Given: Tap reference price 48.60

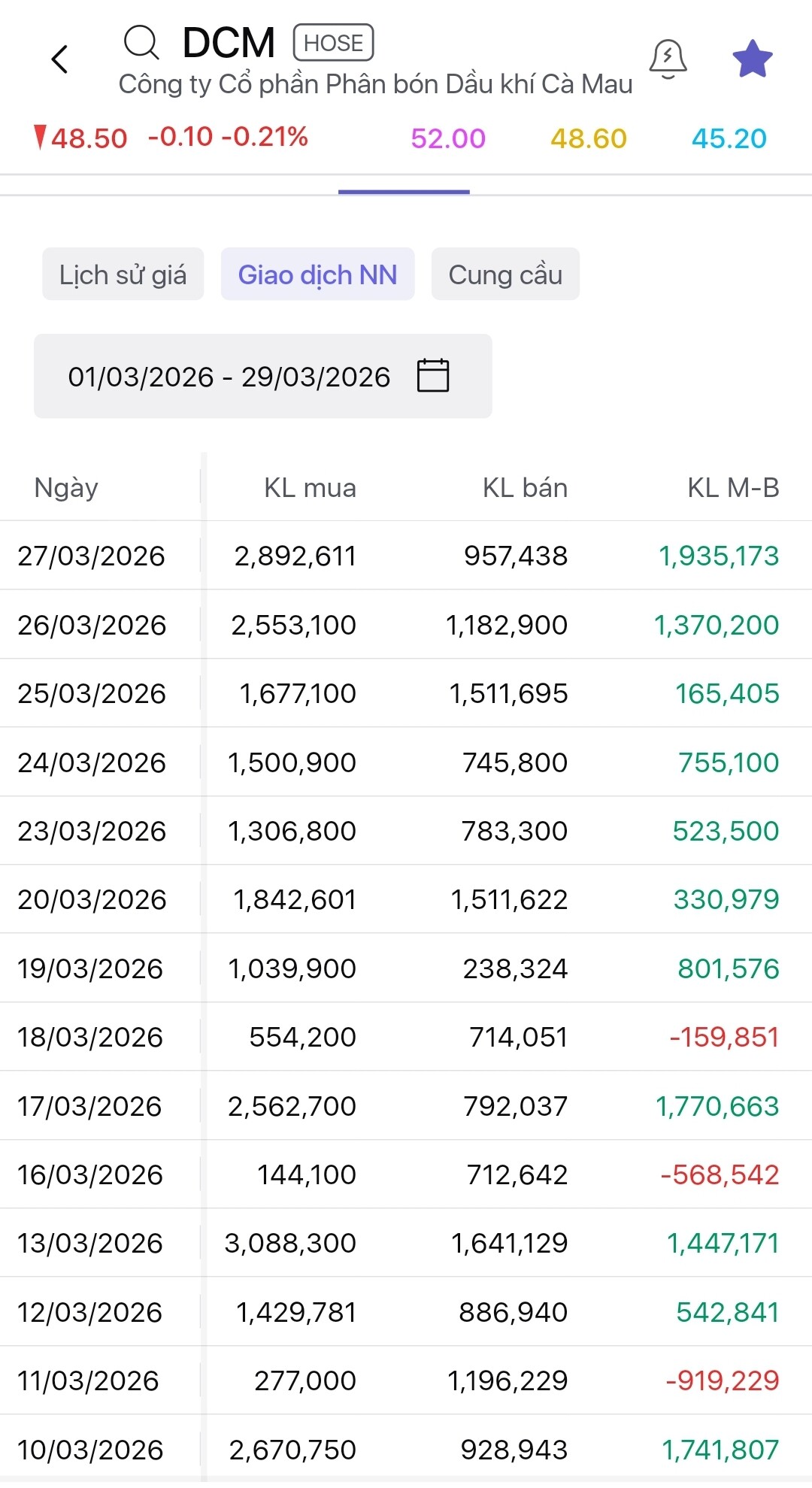Looking at the screenshot, I should coord(588,138).
